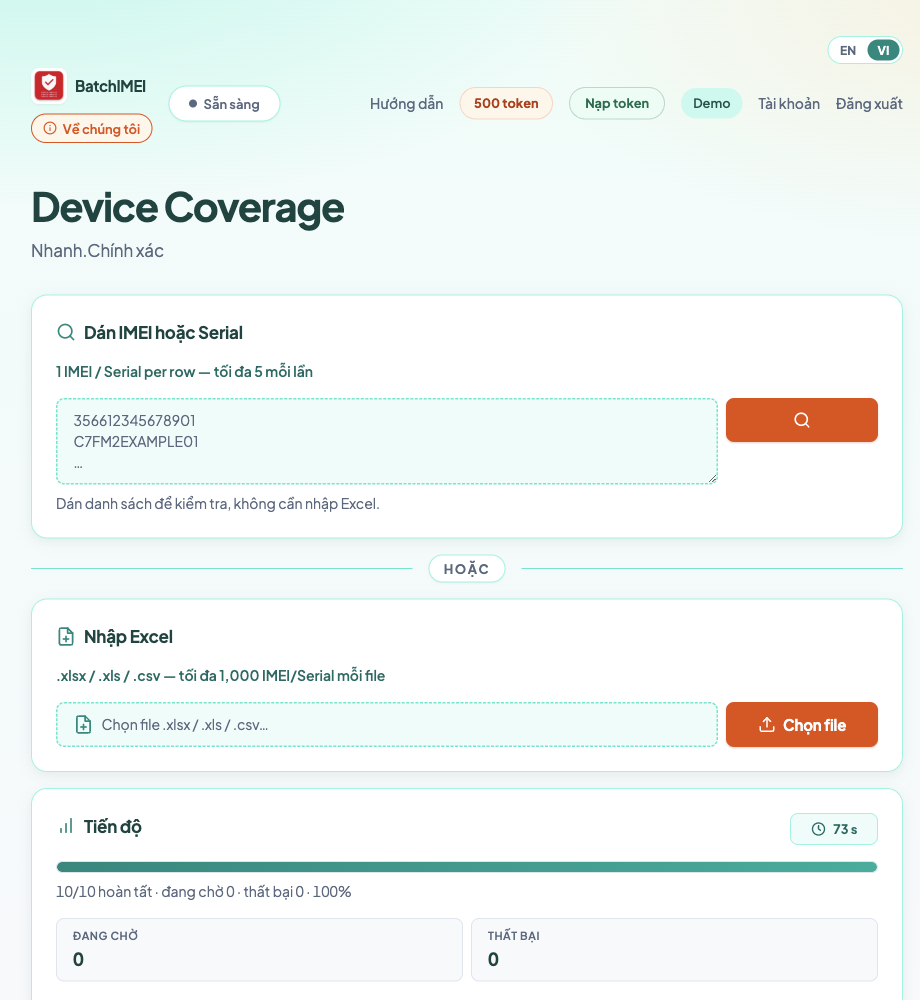Click the magnifier icon beside Dán IMEI hoặc Serial
920x1000 pixels.
pos(66,332)
